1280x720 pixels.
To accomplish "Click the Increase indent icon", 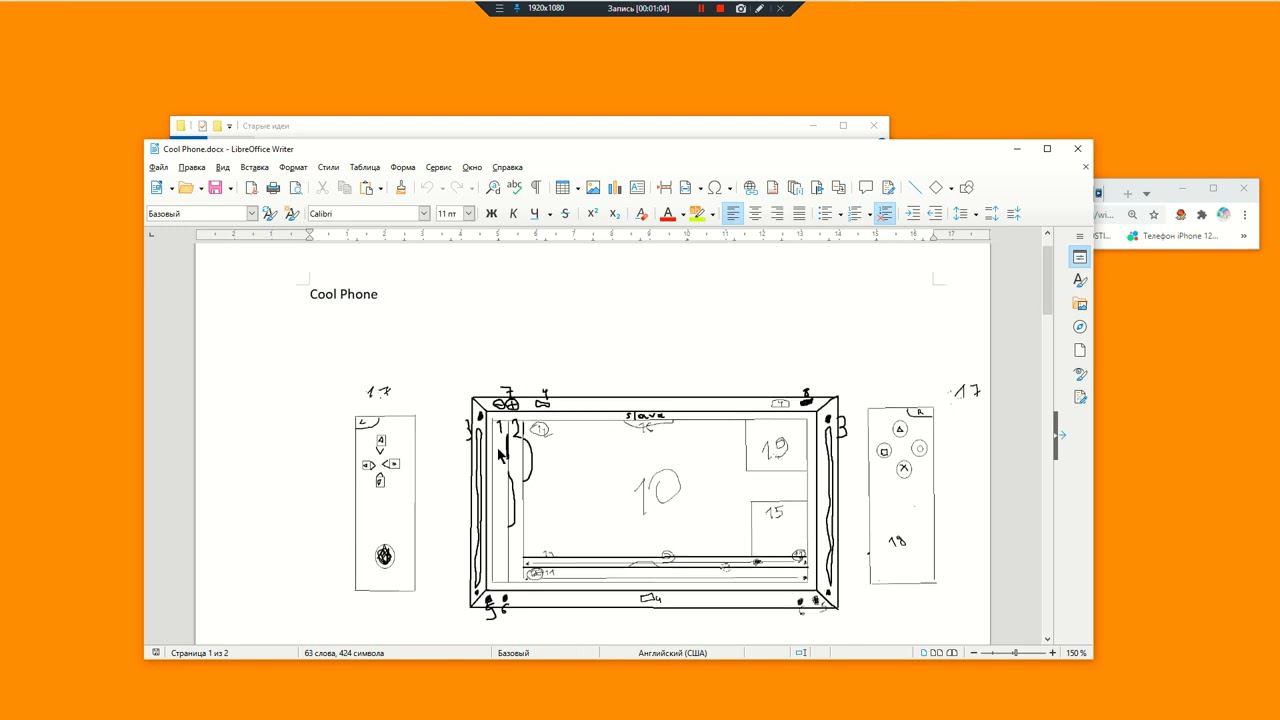I will tap(912, 214).
